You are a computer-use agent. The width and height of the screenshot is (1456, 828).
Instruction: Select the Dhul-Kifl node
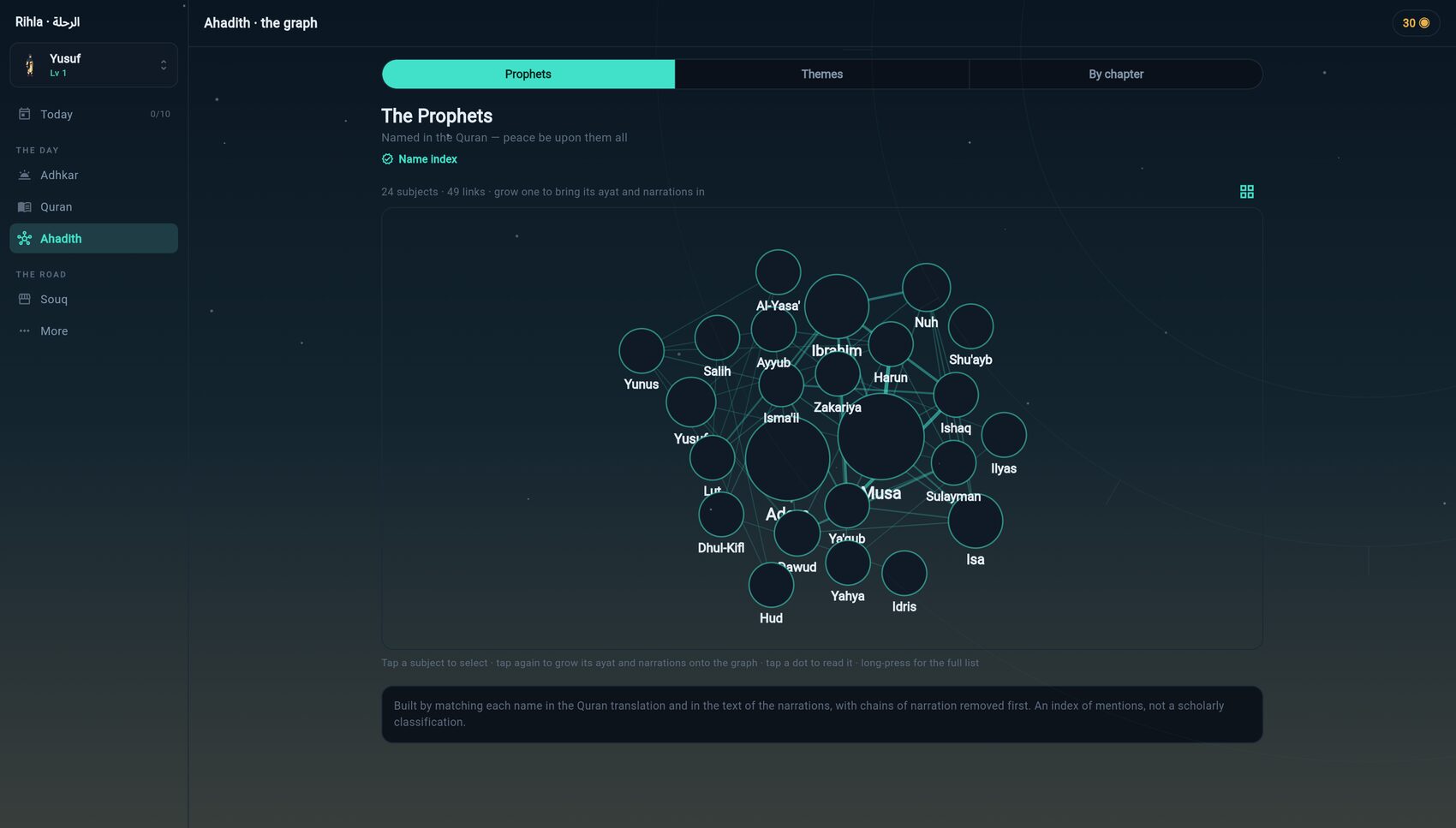(x=721, y=514)
